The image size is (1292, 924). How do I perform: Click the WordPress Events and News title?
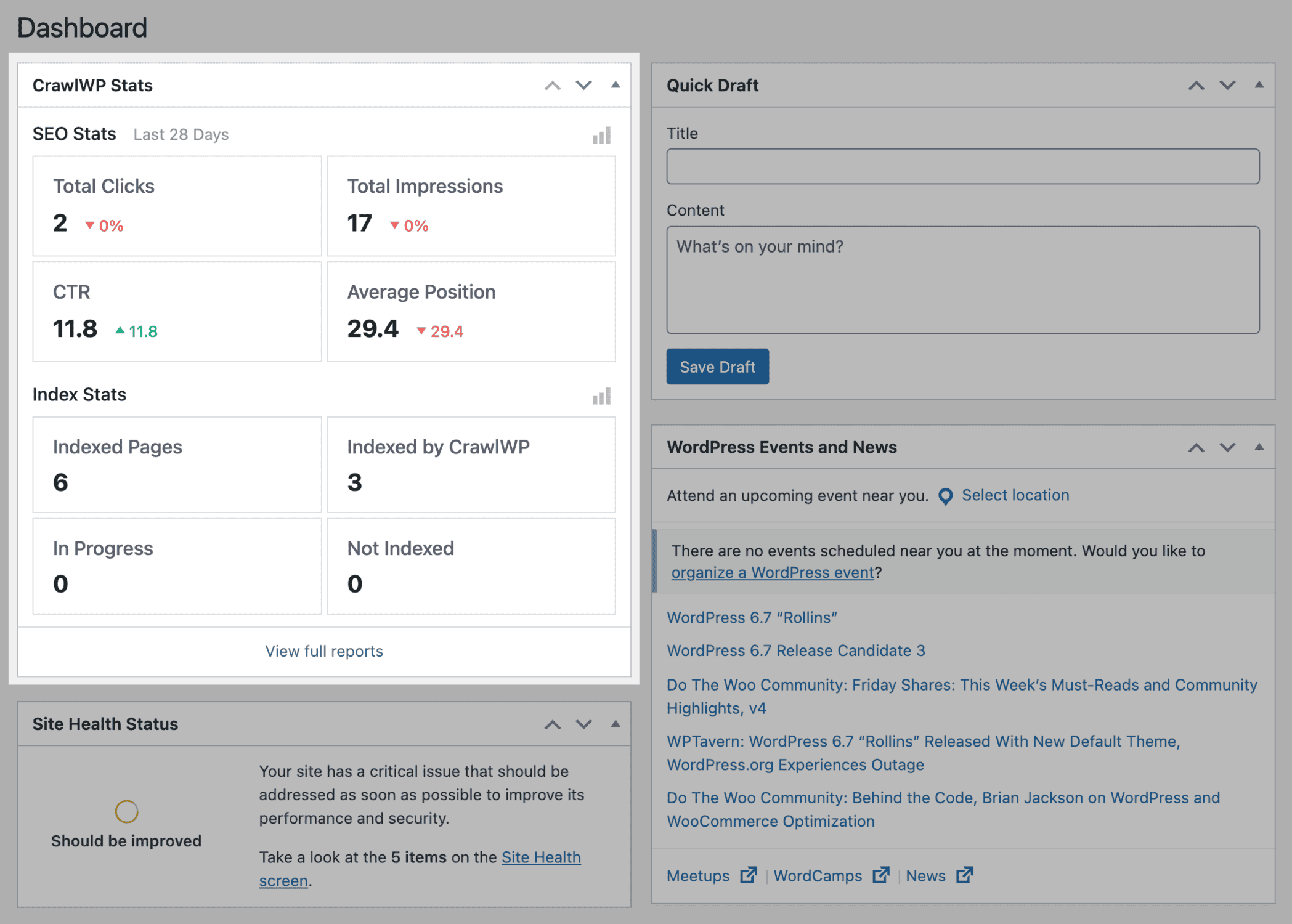click(x=782, y=447)
